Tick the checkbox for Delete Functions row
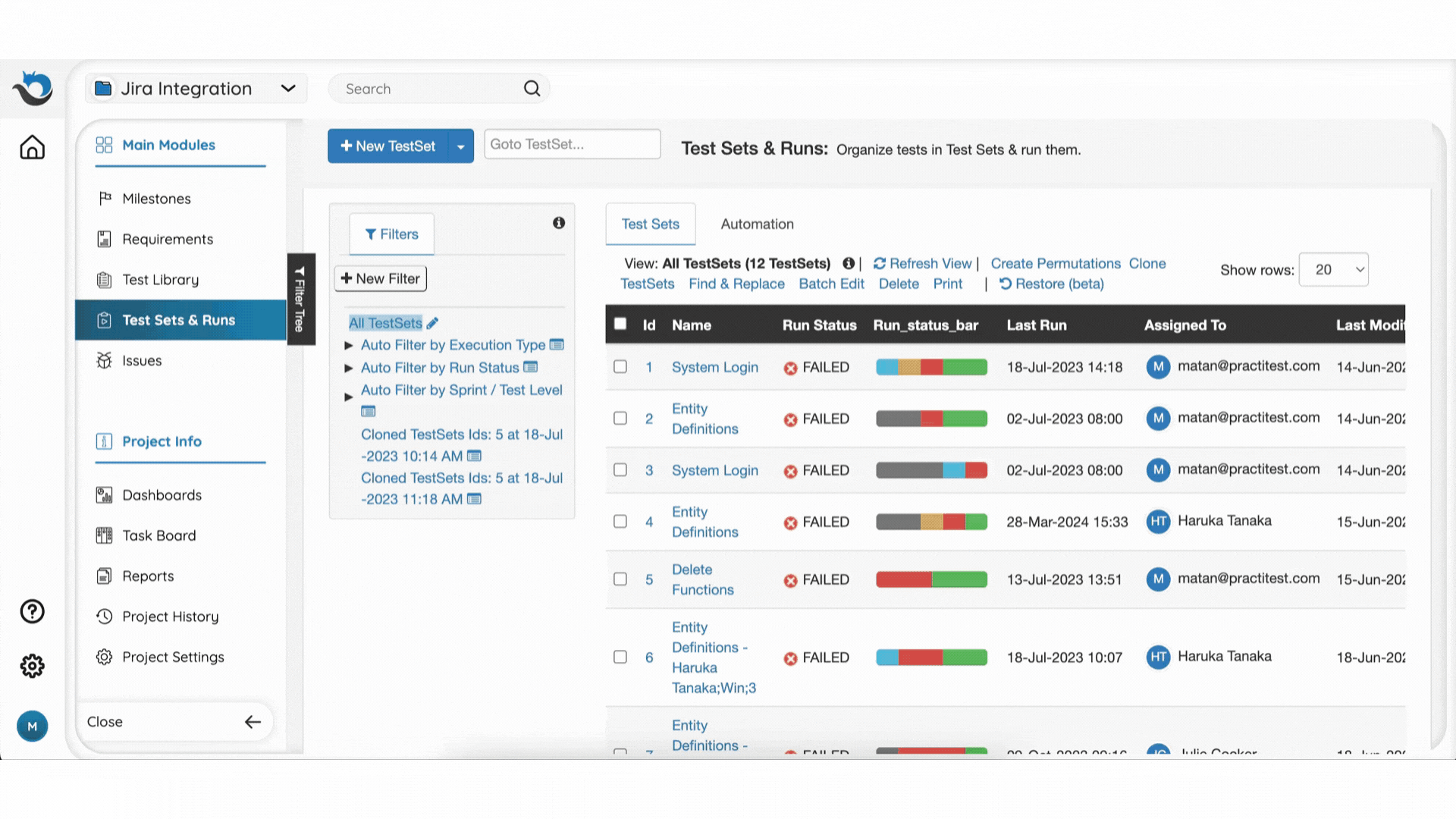The width and height of the screenshot is (1456, 819). (x=620, y=579)
